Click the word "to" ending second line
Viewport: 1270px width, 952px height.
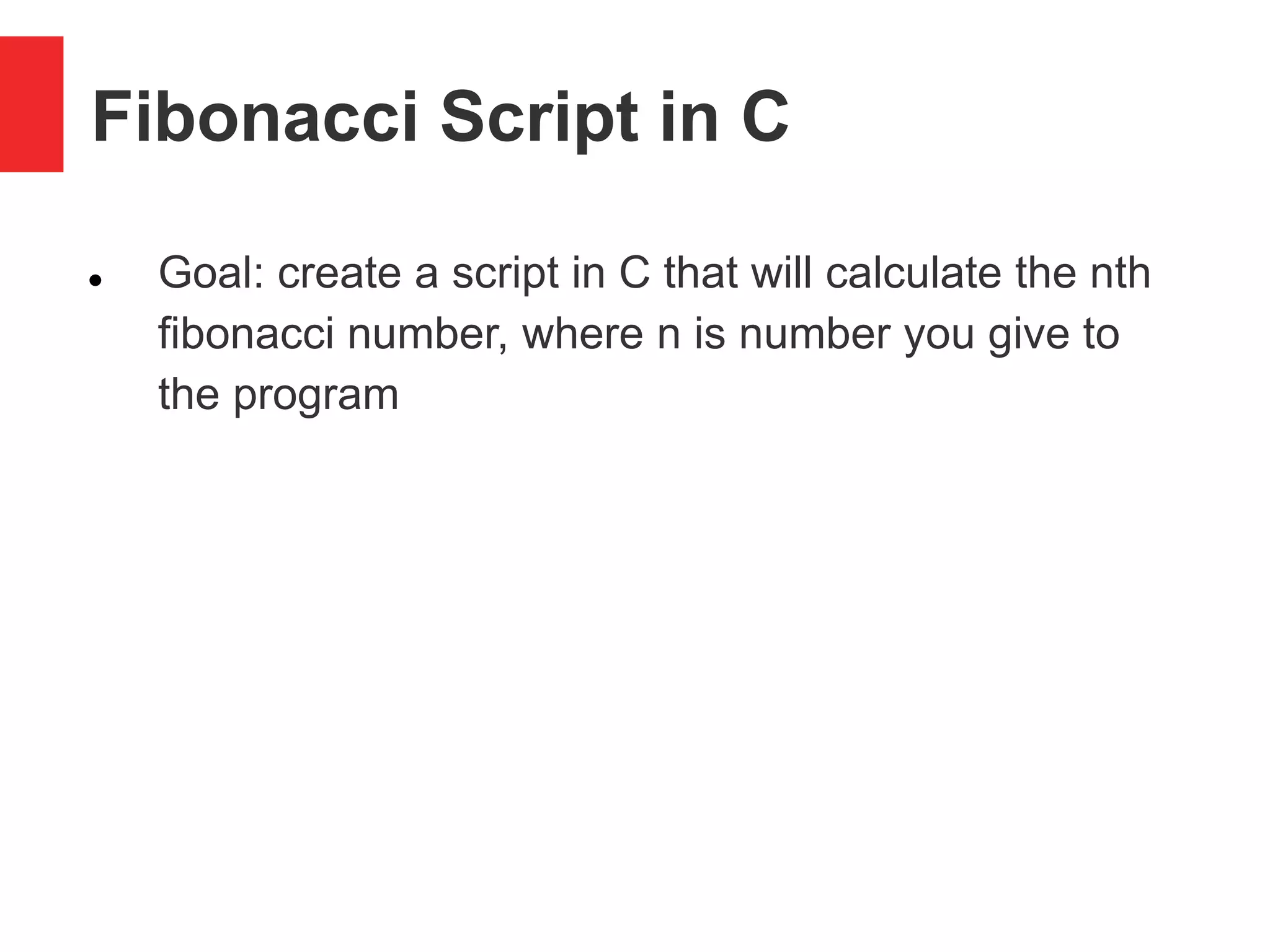(x=1101, y=333)
